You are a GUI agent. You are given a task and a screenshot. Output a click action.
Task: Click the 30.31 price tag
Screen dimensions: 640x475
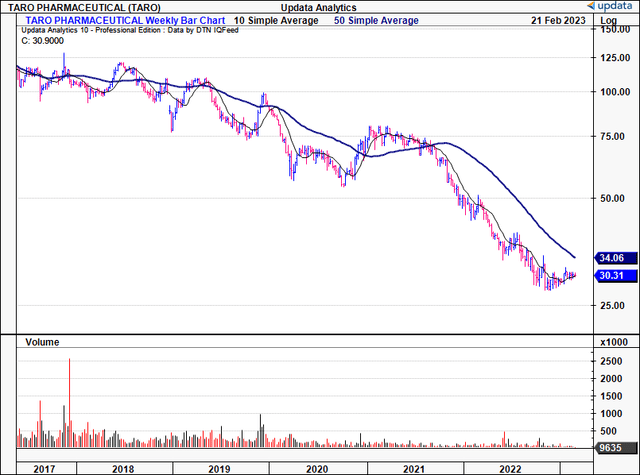[x=616, y=276]
